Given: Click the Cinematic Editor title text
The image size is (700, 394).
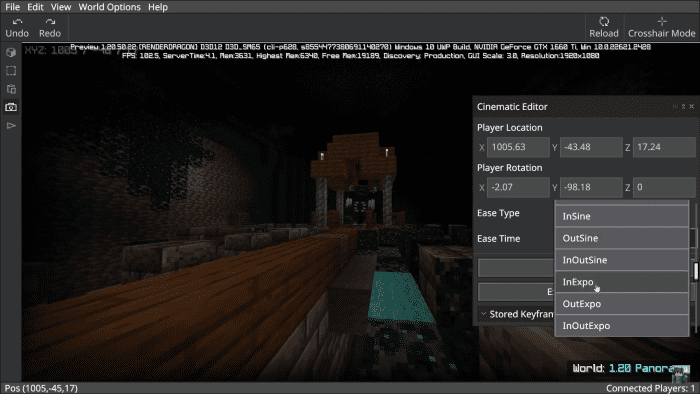Looking at the screenshot, I should click(512, 107).
